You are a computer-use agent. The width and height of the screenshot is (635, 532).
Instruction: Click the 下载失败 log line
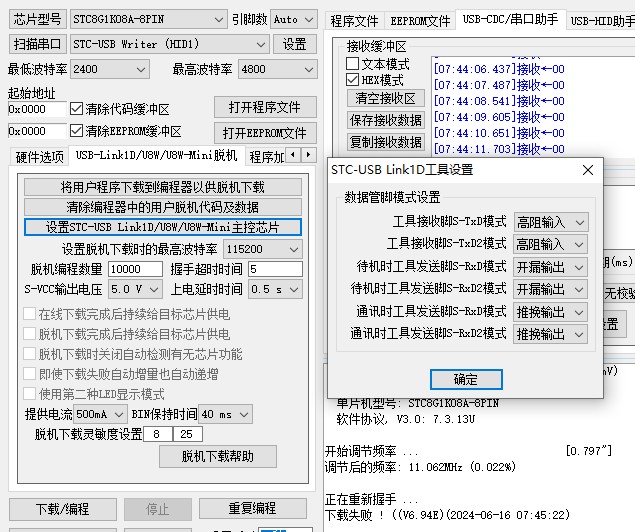[x=447, y=515]
